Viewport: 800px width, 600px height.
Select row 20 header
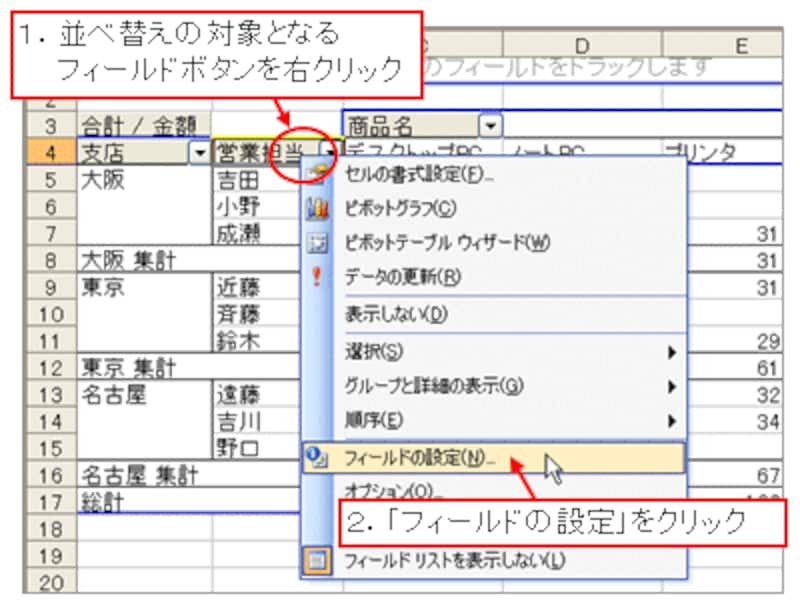(51, 583)
